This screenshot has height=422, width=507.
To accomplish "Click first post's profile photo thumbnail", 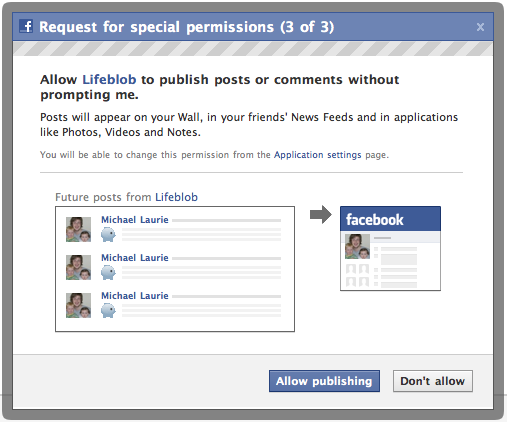I will [x=78, y=229].
